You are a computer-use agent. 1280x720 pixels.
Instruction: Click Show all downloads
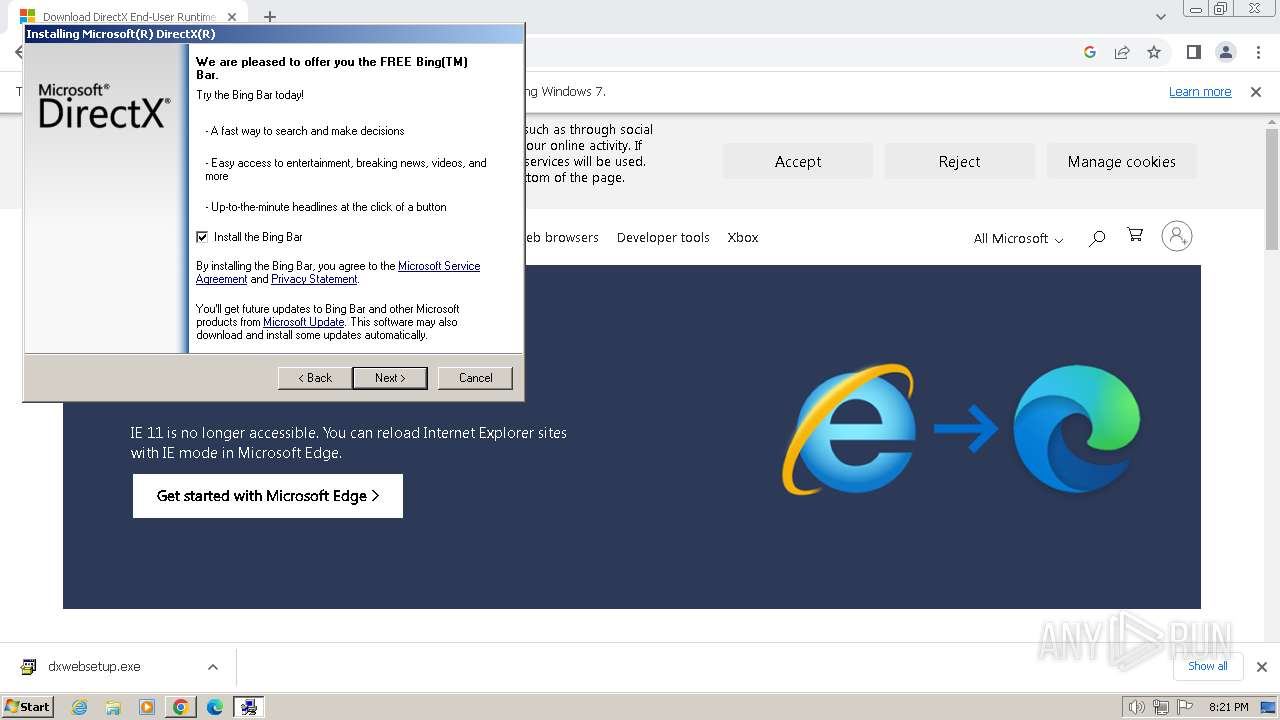point(1208,666)
